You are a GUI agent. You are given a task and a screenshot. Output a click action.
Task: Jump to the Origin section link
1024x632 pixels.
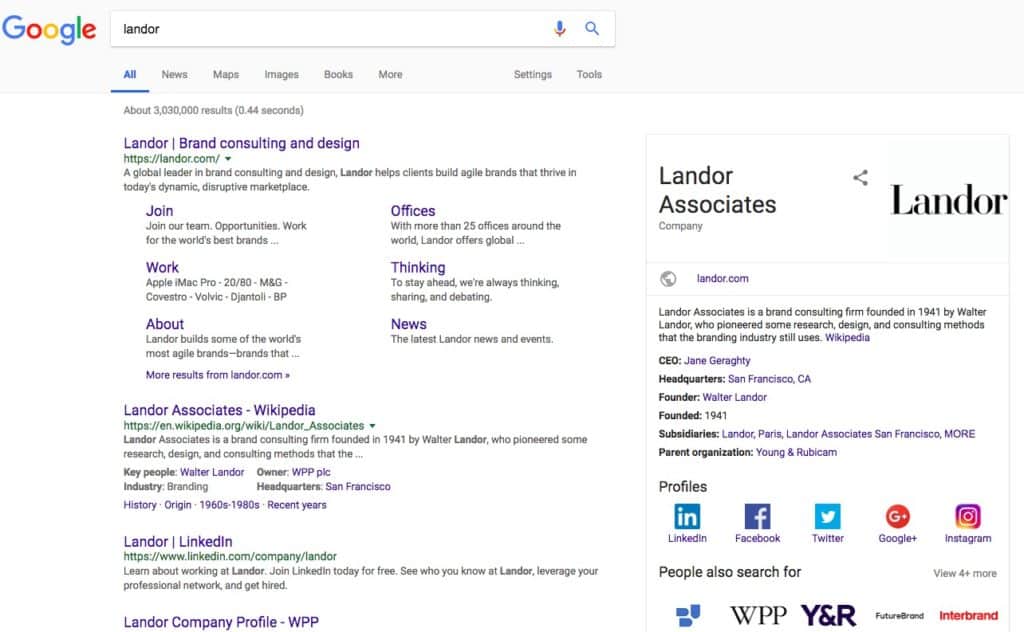(x=178, y=505)
